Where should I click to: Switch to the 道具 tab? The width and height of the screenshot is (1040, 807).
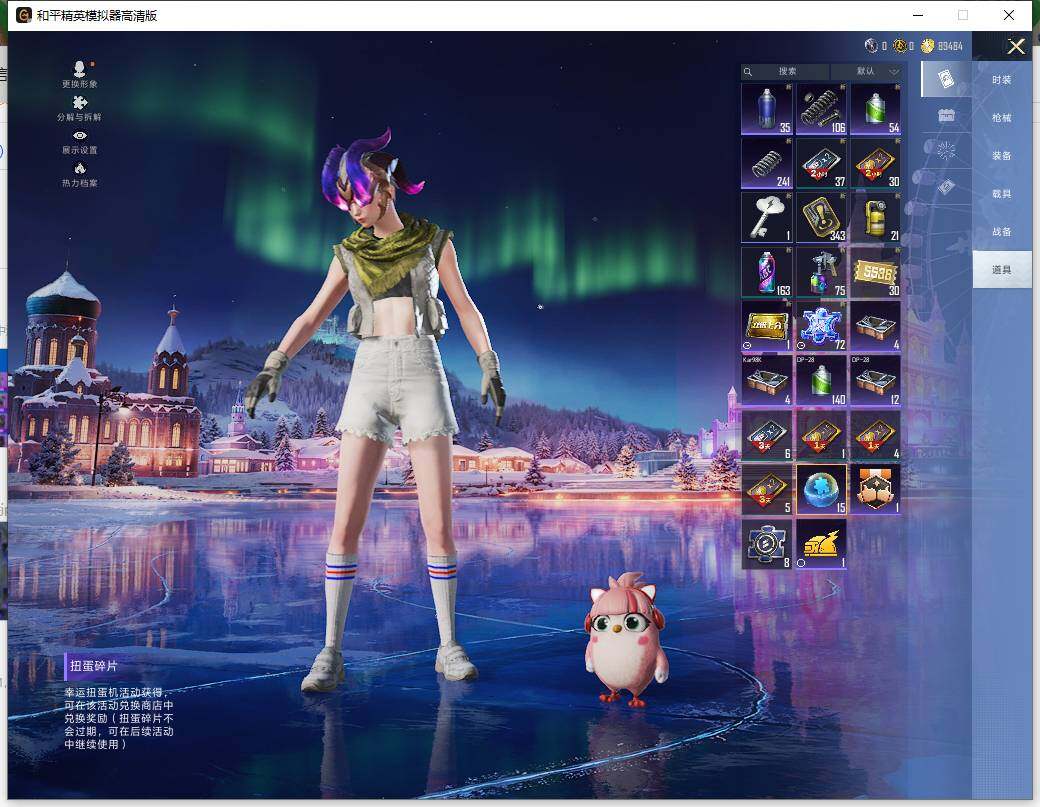click(x=1002, y=269)
